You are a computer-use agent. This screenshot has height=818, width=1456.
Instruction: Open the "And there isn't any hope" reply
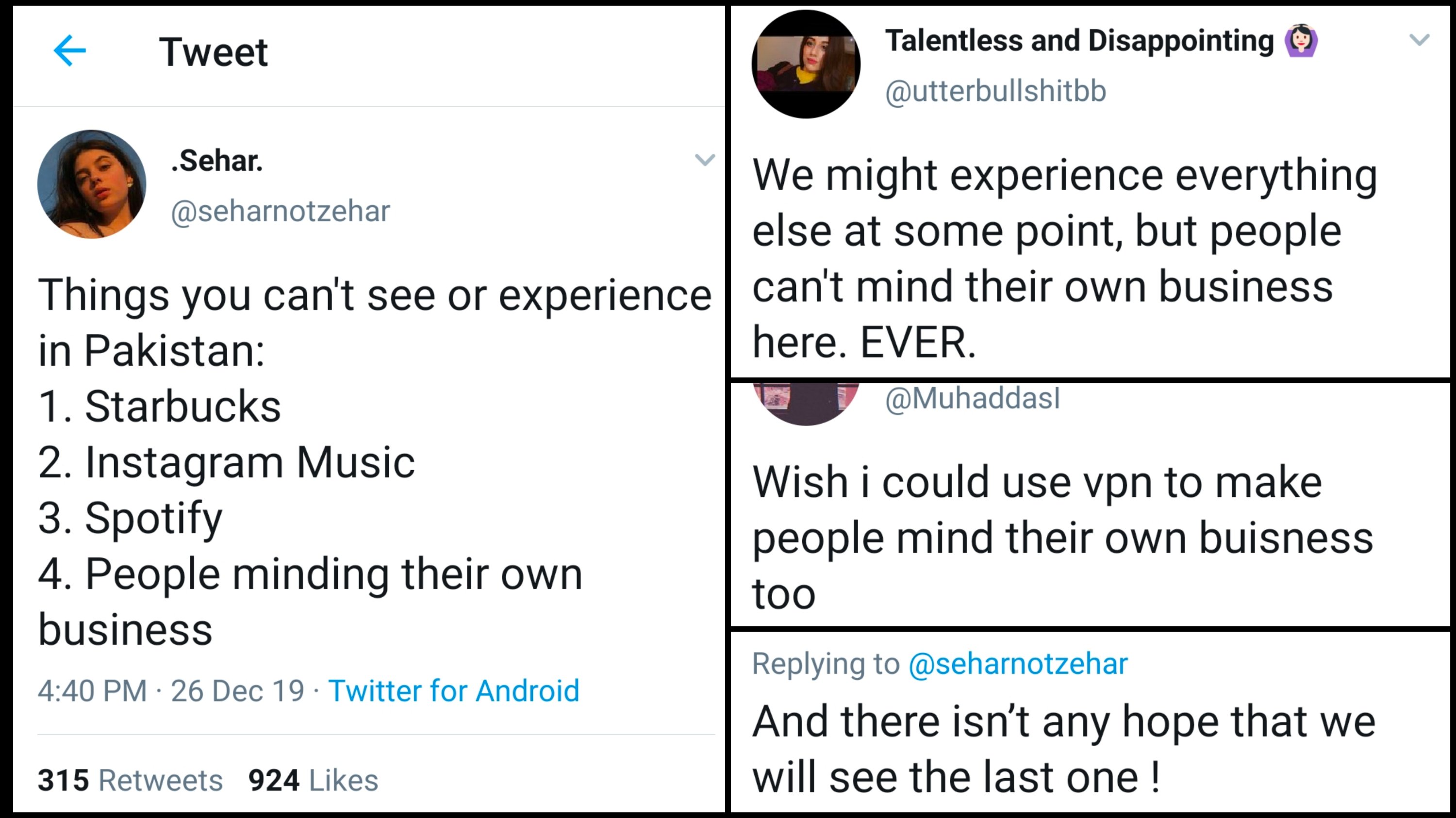click(x=1062, y=749)
